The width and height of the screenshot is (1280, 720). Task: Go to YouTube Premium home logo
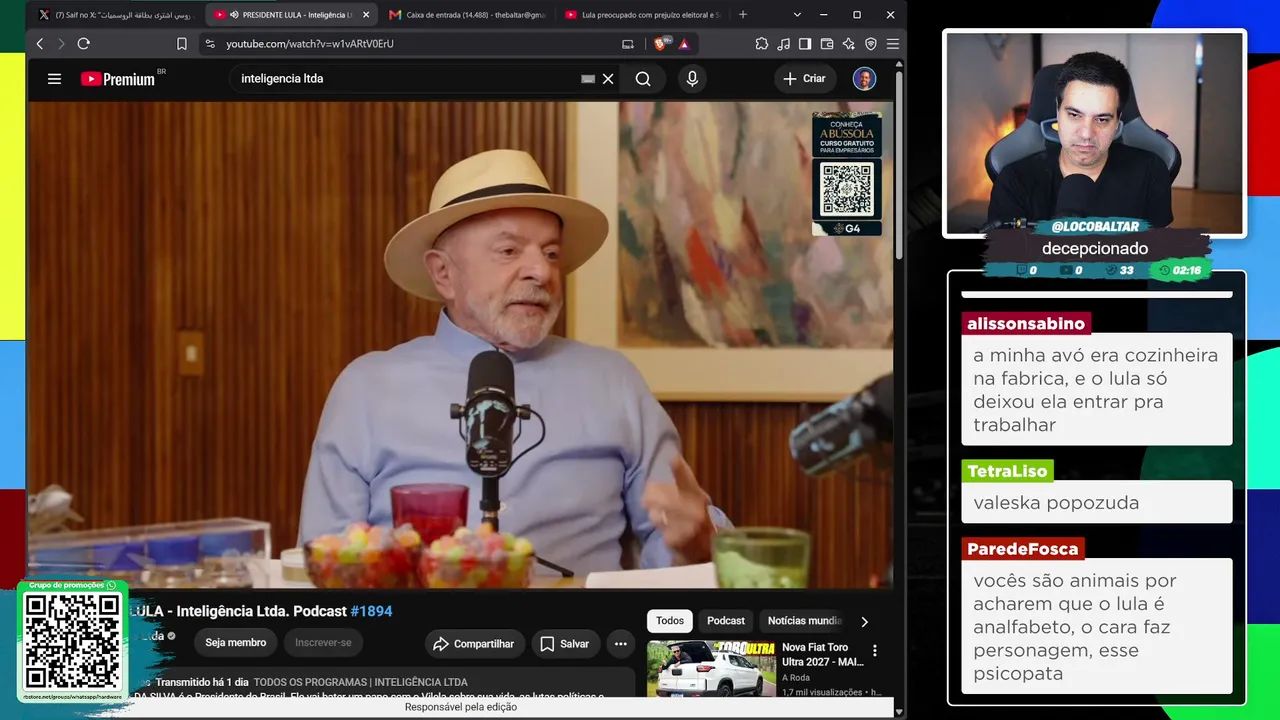119,79
